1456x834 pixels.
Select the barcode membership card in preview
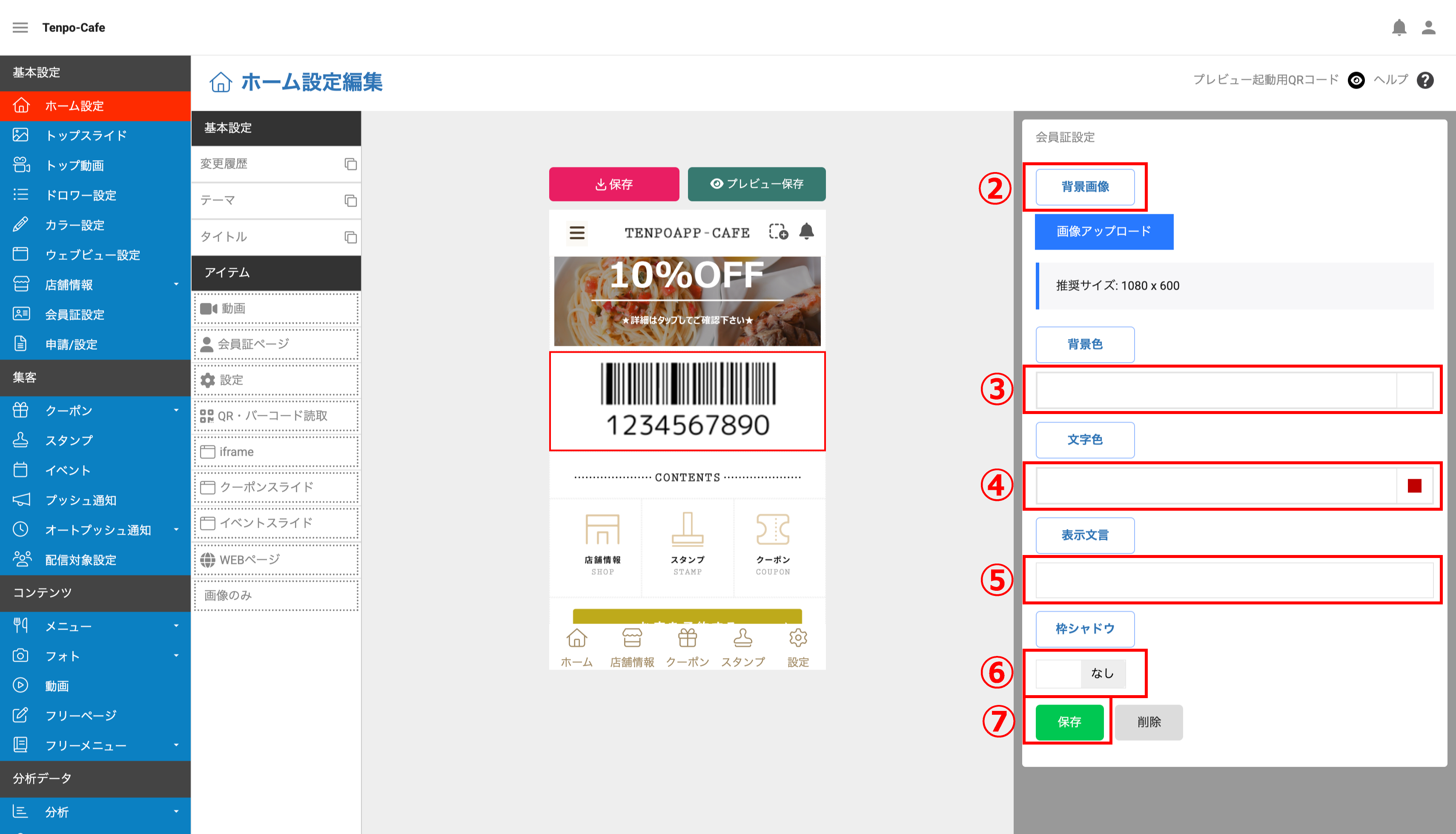click(x=688, y=401)
